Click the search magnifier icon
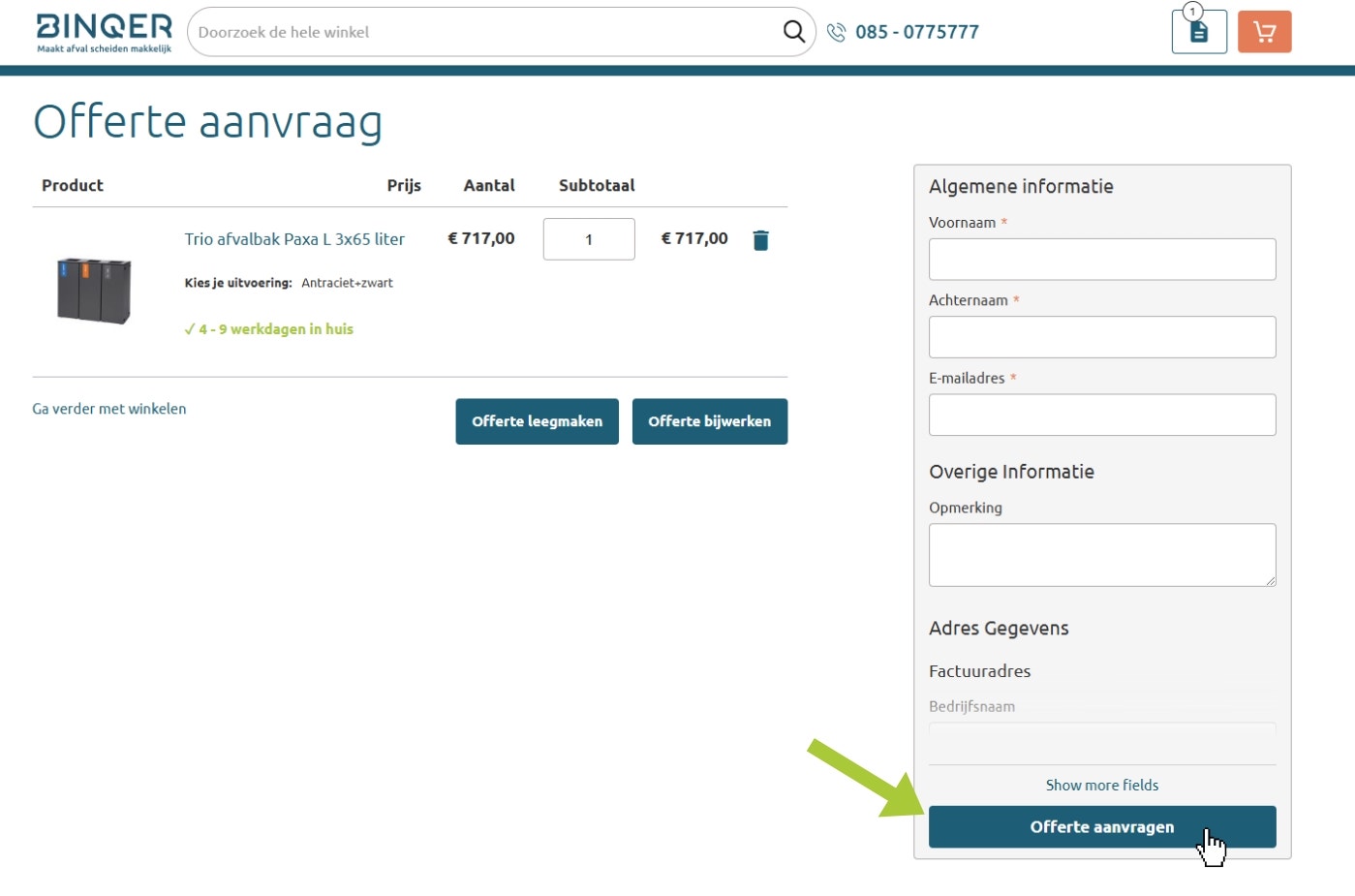 pyautogui.click(x=794, y=31)
